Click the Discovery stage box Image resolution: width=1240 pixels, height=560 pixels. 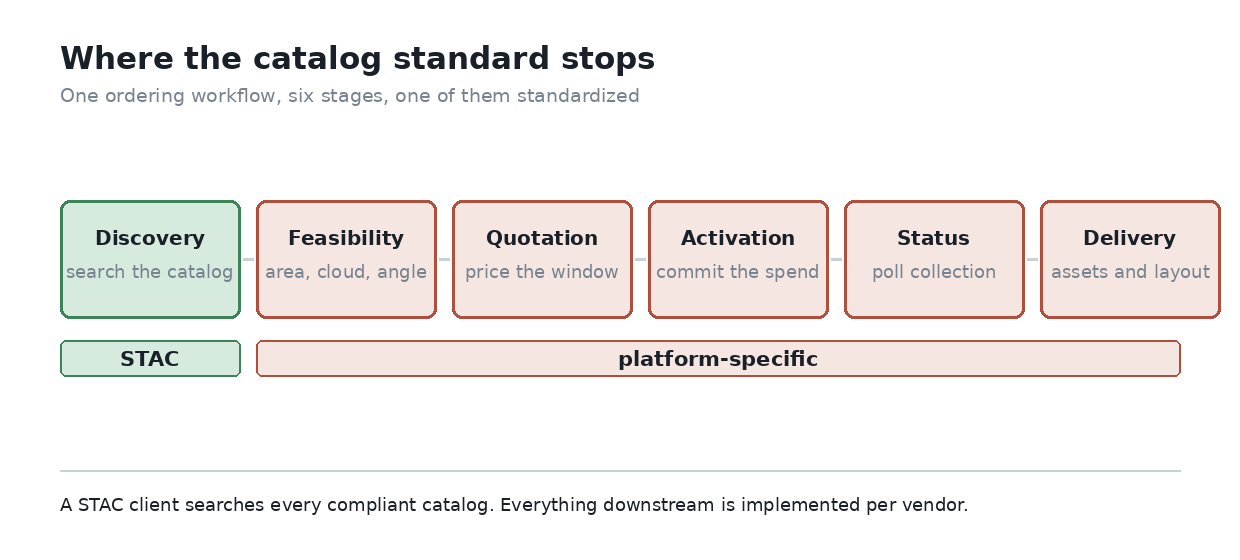[150, 259]
